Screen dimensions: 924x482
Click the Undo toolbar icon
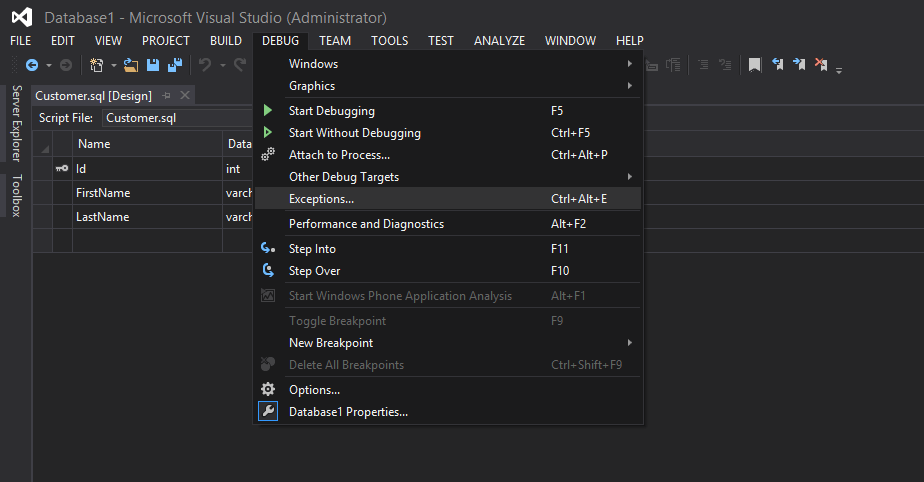204,65
